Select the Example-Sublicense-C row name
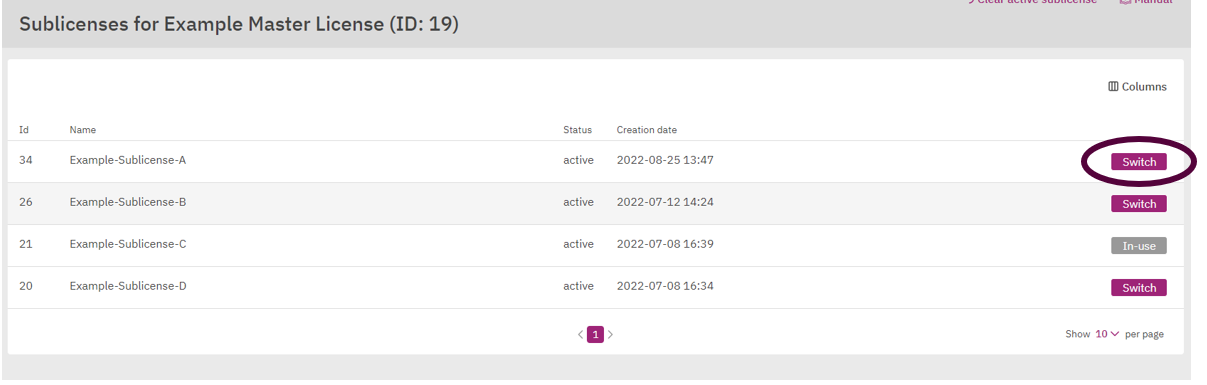This screenshot has height=385, width=1207. tap(128, 244)
